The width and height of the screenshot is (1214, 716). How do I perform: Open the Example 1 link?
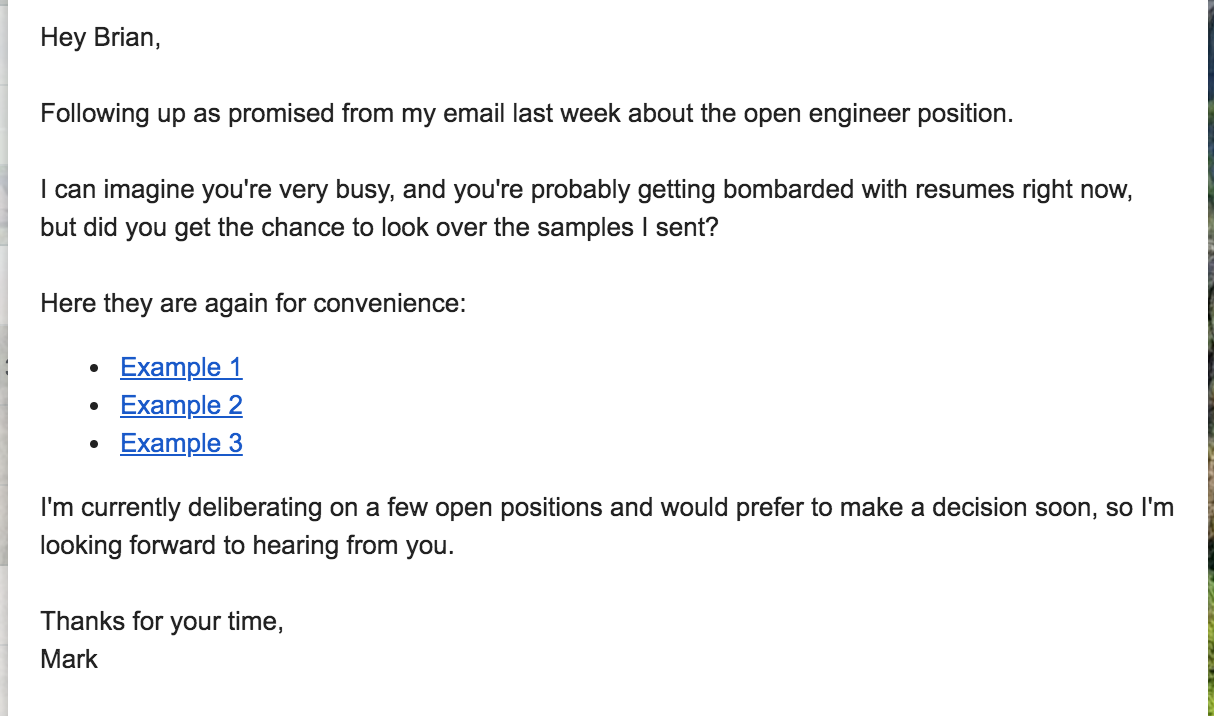(x=181, y=367)
